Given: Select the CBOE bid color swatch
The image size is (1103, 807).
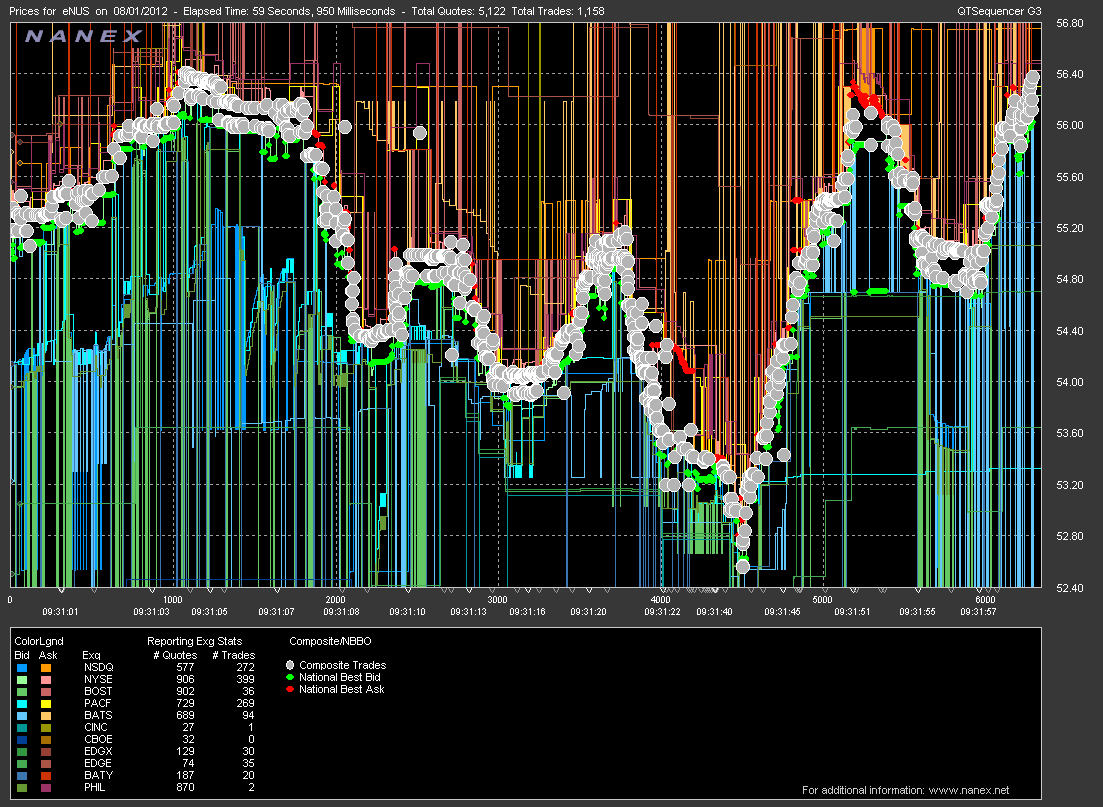Looking at the screenshot, I should pyautogui.click(x=23, y=739).
